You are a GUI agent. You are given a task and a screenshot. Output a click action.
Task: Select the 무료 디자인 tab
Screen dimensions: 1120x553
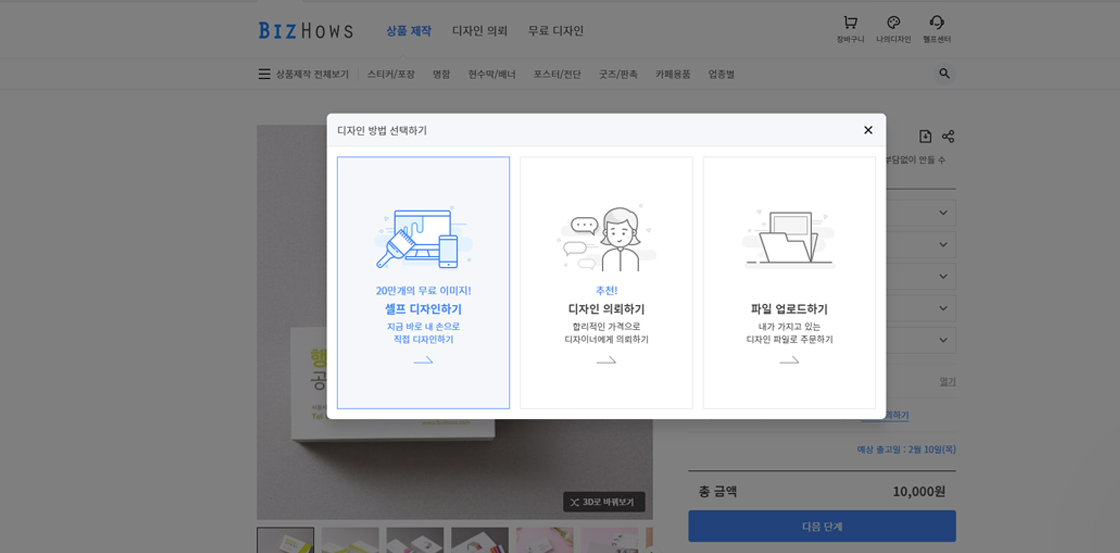(x=556, y=31)
